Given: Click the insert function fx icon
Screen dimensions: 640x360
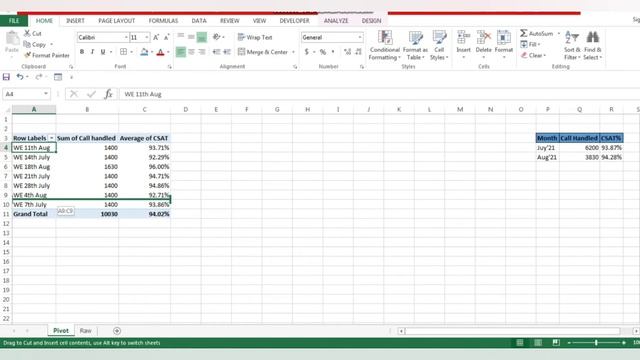Looking at the screenshot, I should click(x=108, y=94).
